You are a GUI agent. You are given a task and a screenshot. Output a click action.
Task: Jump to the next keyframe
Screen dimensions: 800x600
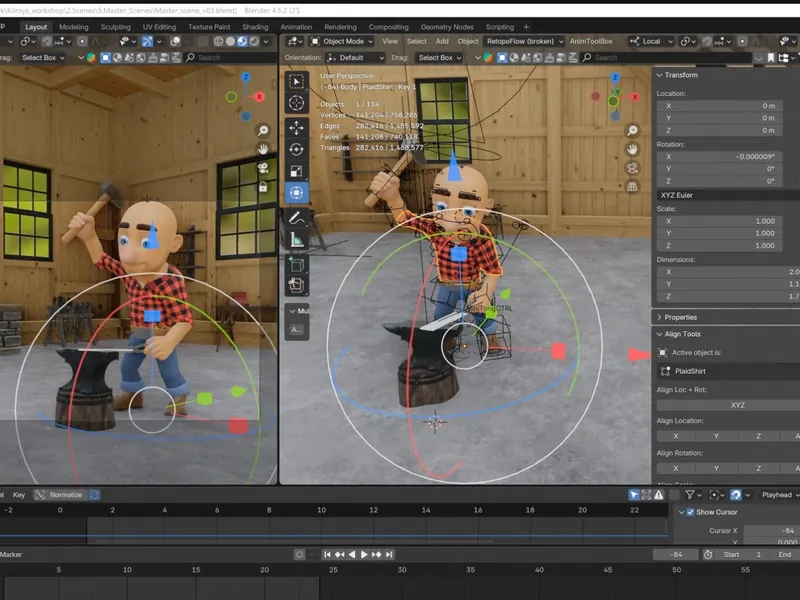tap(377, 555)
